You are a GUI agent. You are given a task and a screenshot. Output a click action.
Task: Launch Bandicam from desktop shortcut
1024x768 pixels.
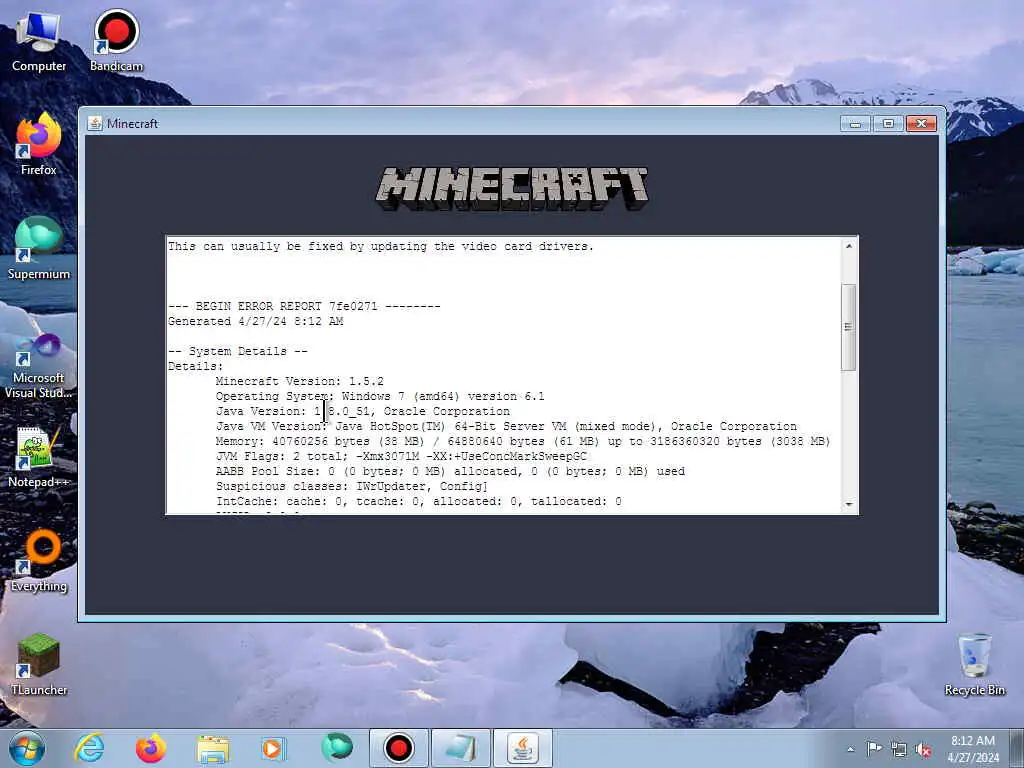116,40
